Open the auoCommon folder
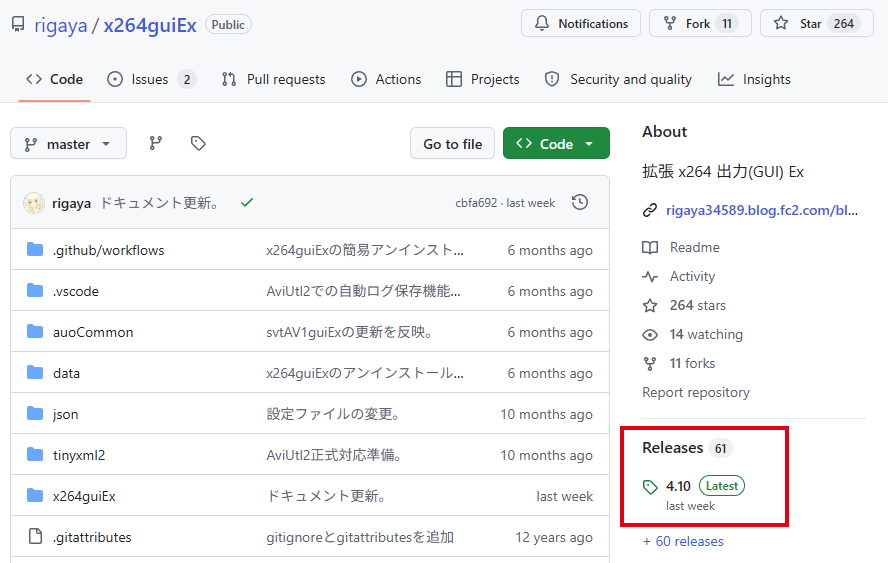This screenshot has height=563, width=888. pyautogui.click(x=93, y=332)
